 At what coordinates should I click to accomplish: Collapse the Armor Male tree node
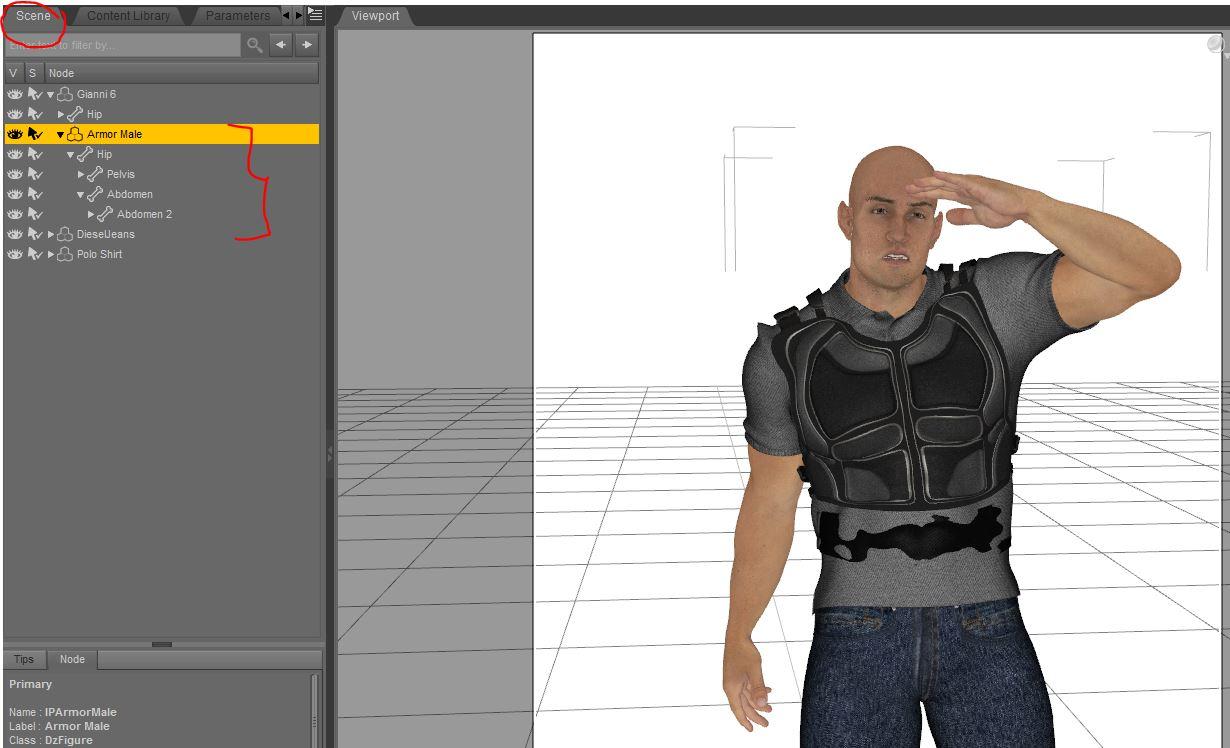coord(61,134)
